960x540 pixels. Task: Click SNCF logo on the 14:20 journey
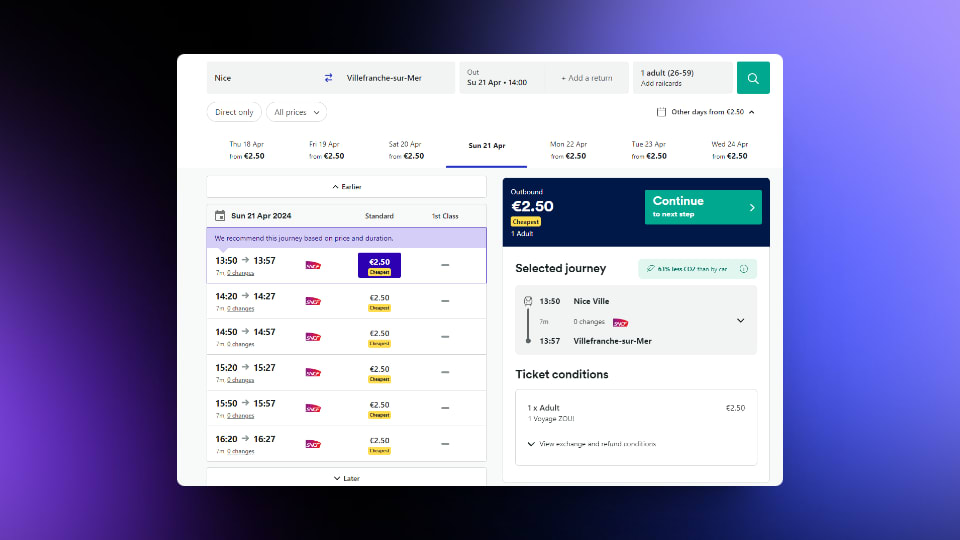tap(313, 301)
